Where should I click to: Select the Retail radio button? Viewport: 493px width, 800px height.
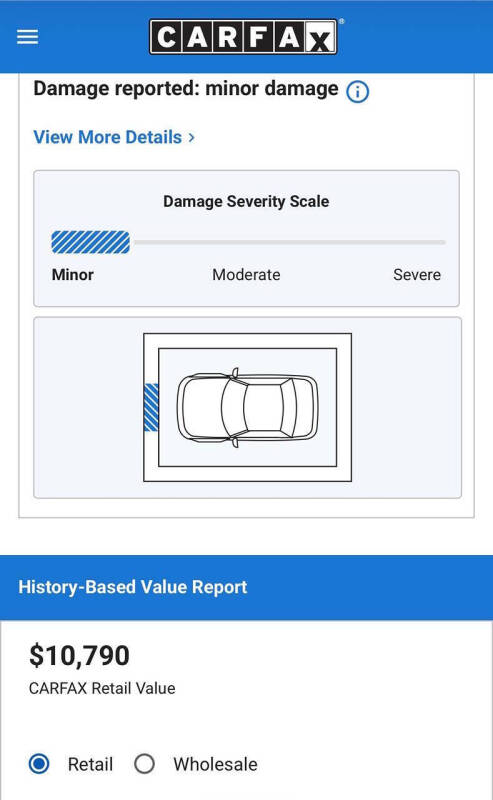(x=39, y=764)
